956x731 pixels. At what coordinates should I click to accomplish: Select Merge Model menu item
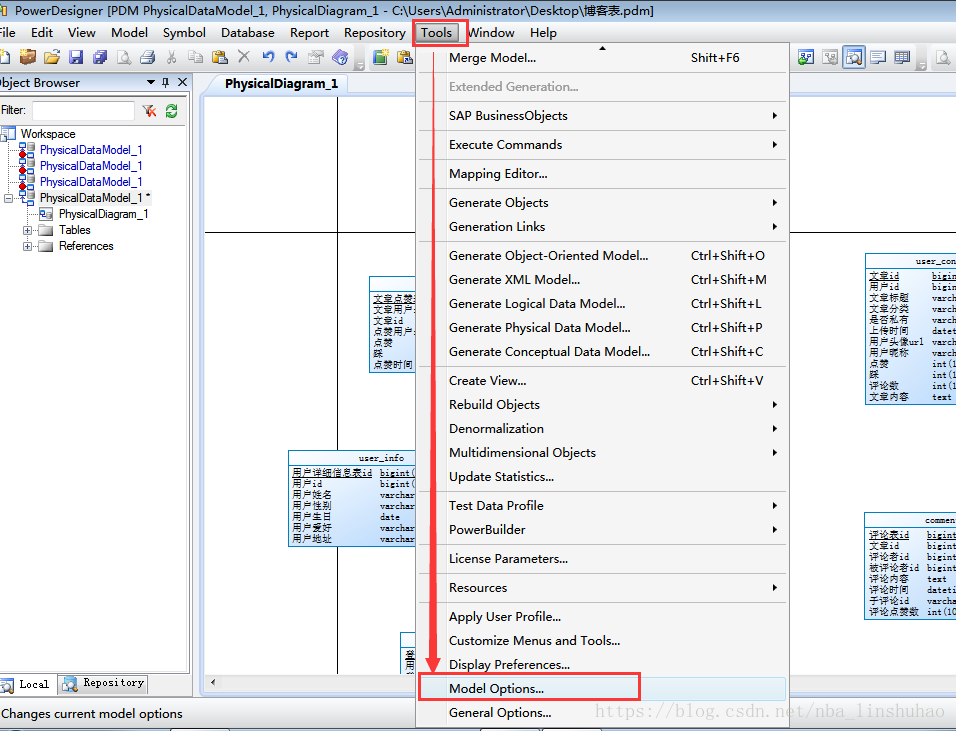[x=602, y=58]
